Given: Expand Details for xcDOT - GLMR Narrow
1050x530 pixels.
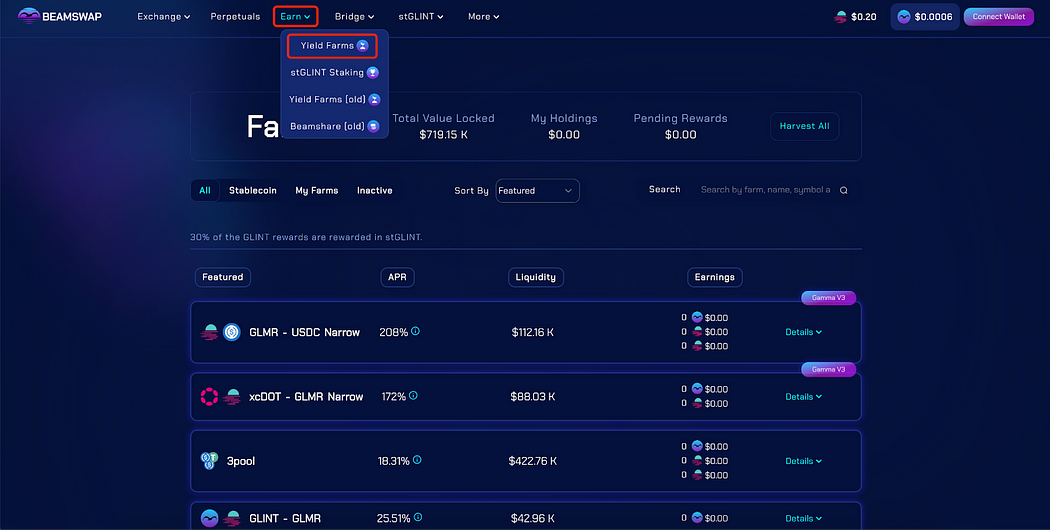Looking at the screenshot, I should 804,397.
